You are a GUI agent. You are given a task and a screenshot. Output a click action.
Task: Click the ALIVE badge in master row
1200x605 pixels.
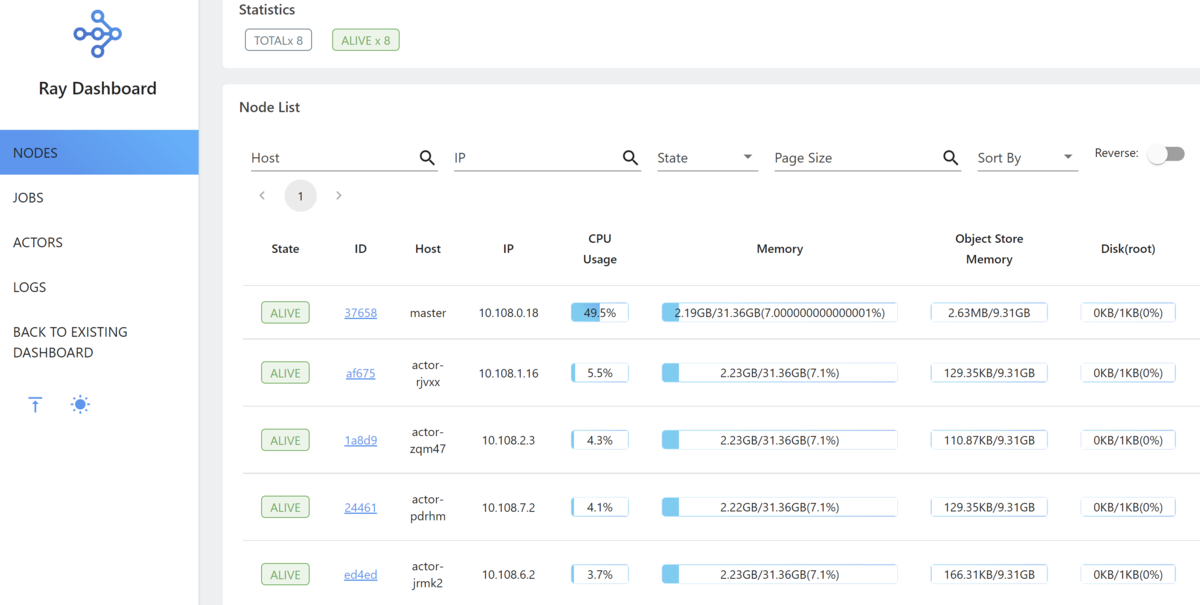[x=285, y=313]
